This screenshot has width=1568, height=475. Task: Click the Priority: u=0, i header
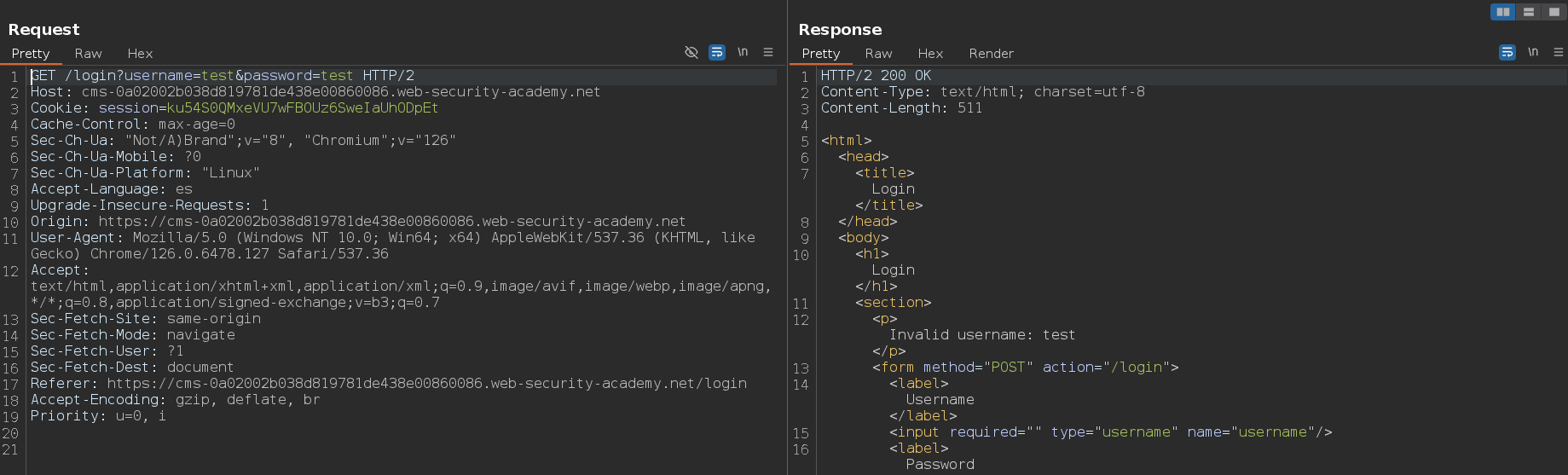pos(99,416)
